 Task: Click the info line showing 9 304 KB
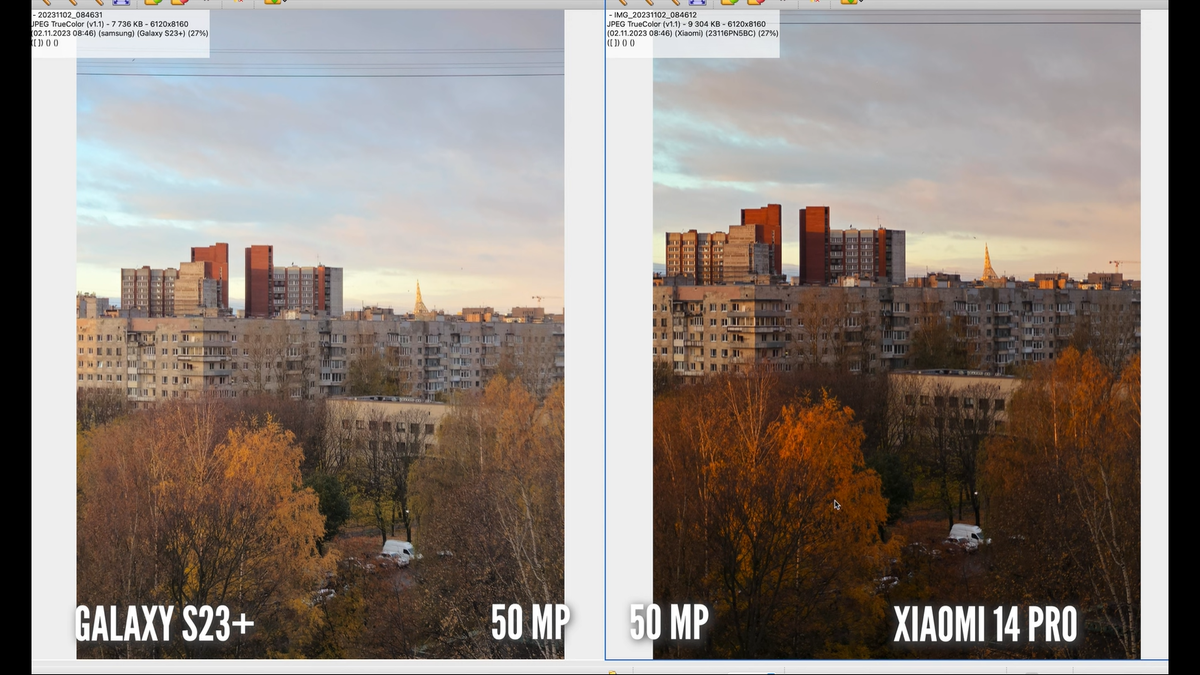click(686, 24)
